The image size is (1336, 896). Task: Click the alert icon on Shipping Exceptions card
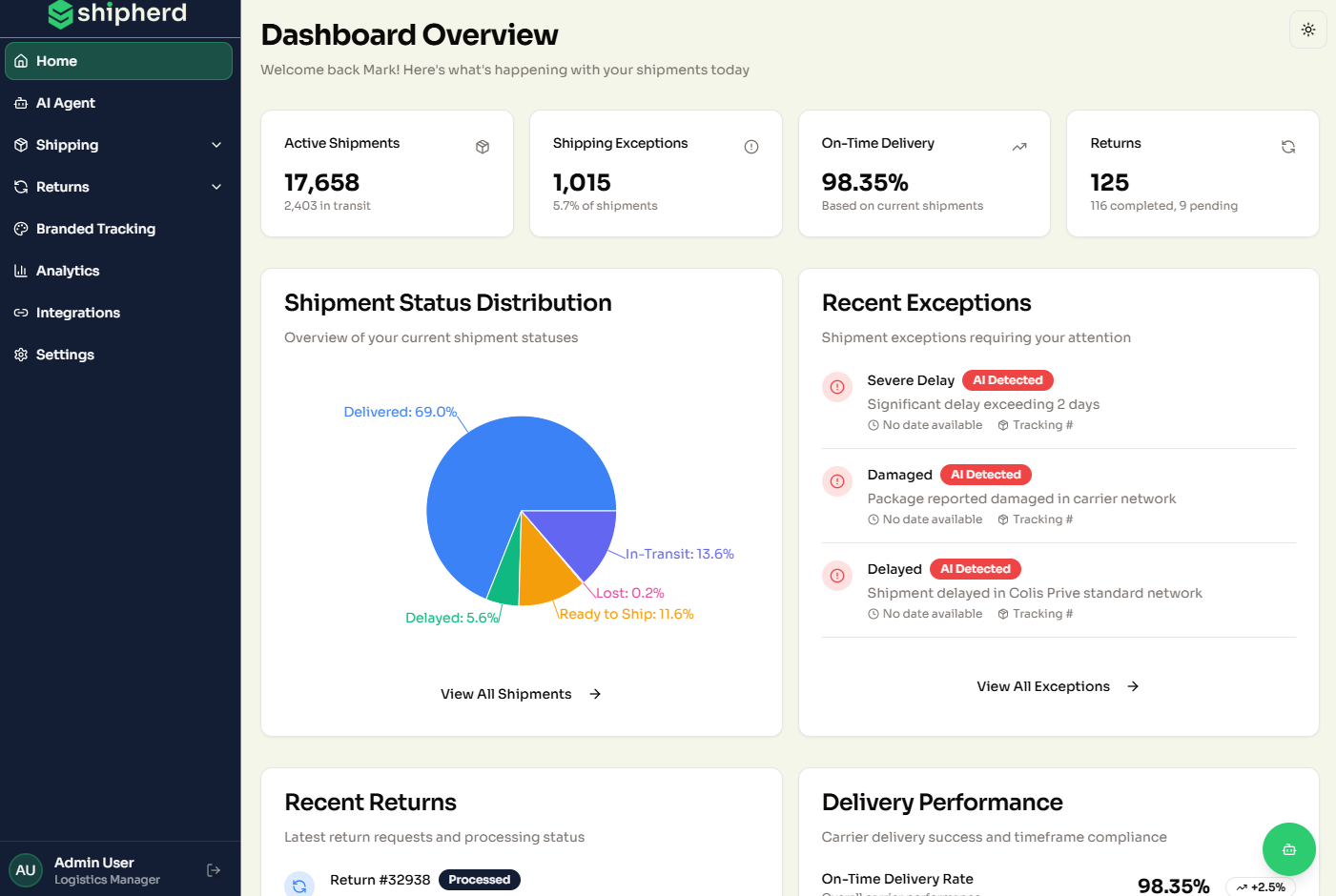(751, 146)
